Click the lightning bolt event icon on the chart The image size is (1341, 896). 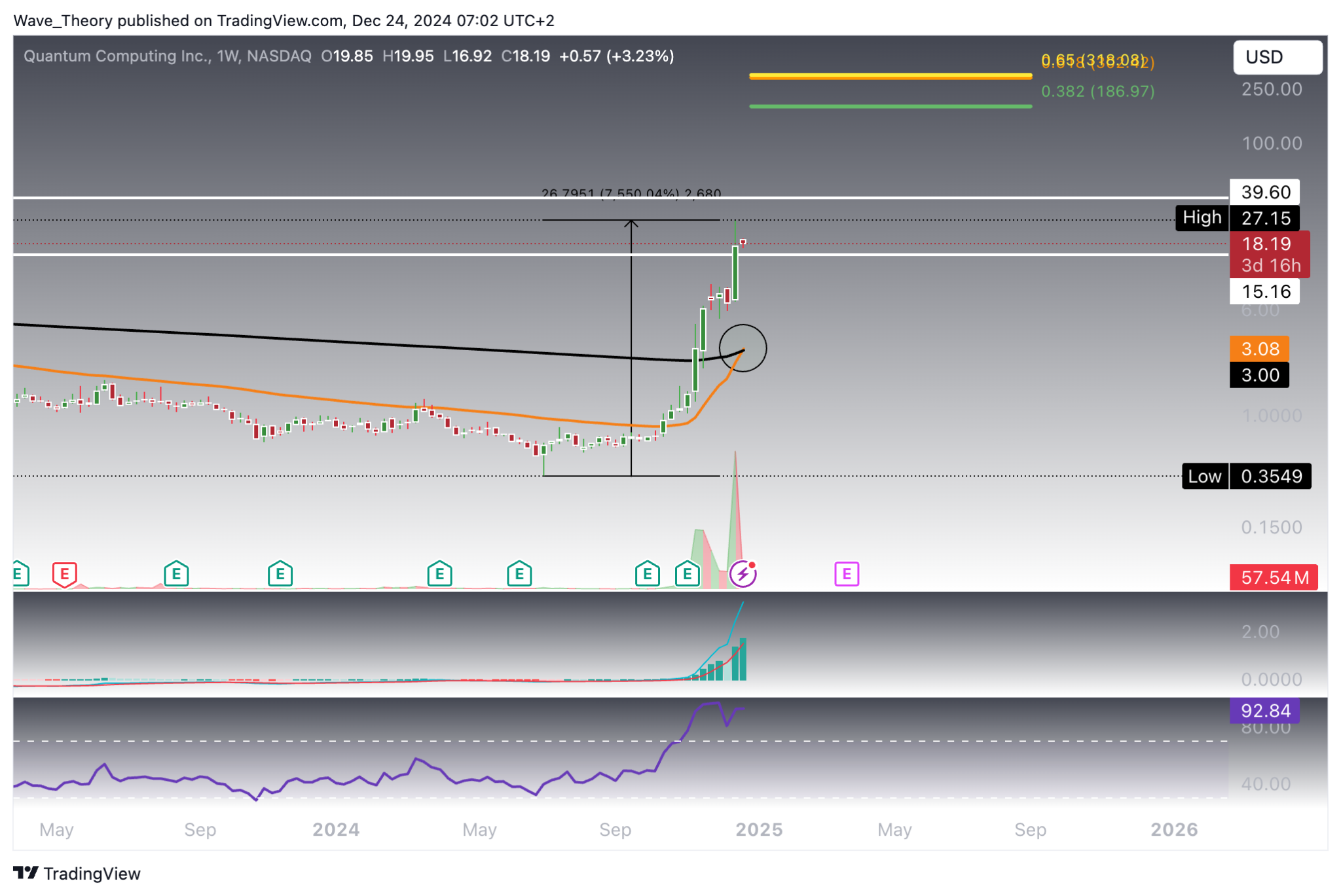(x=743, y=573)
